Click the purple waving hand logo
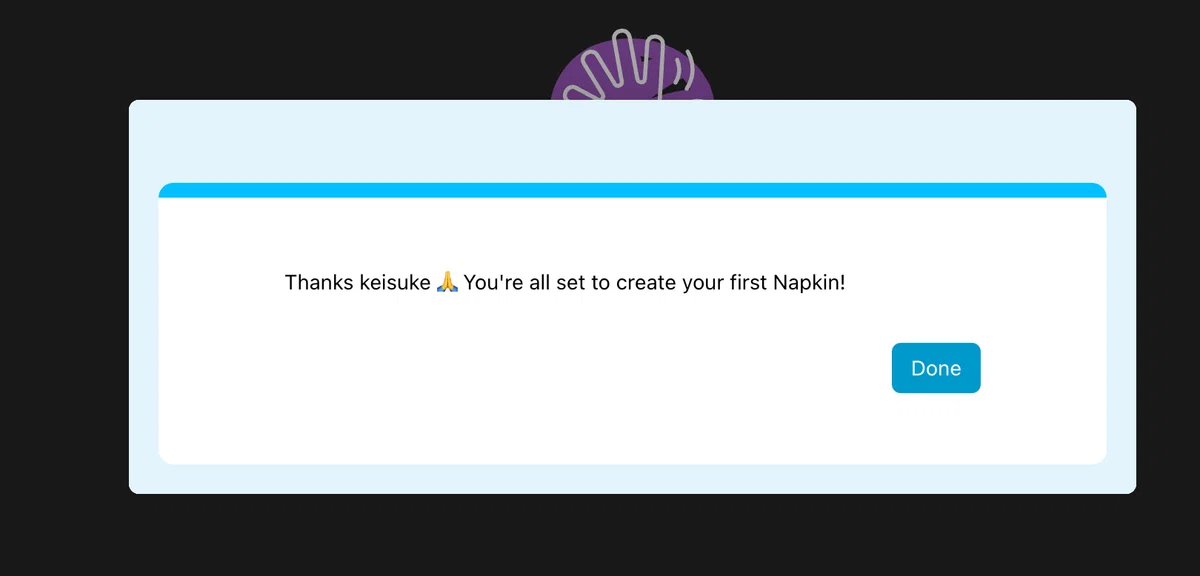The width and height of the screenshot is (1200, 576). pyautogui.click(x=632, y=66)
